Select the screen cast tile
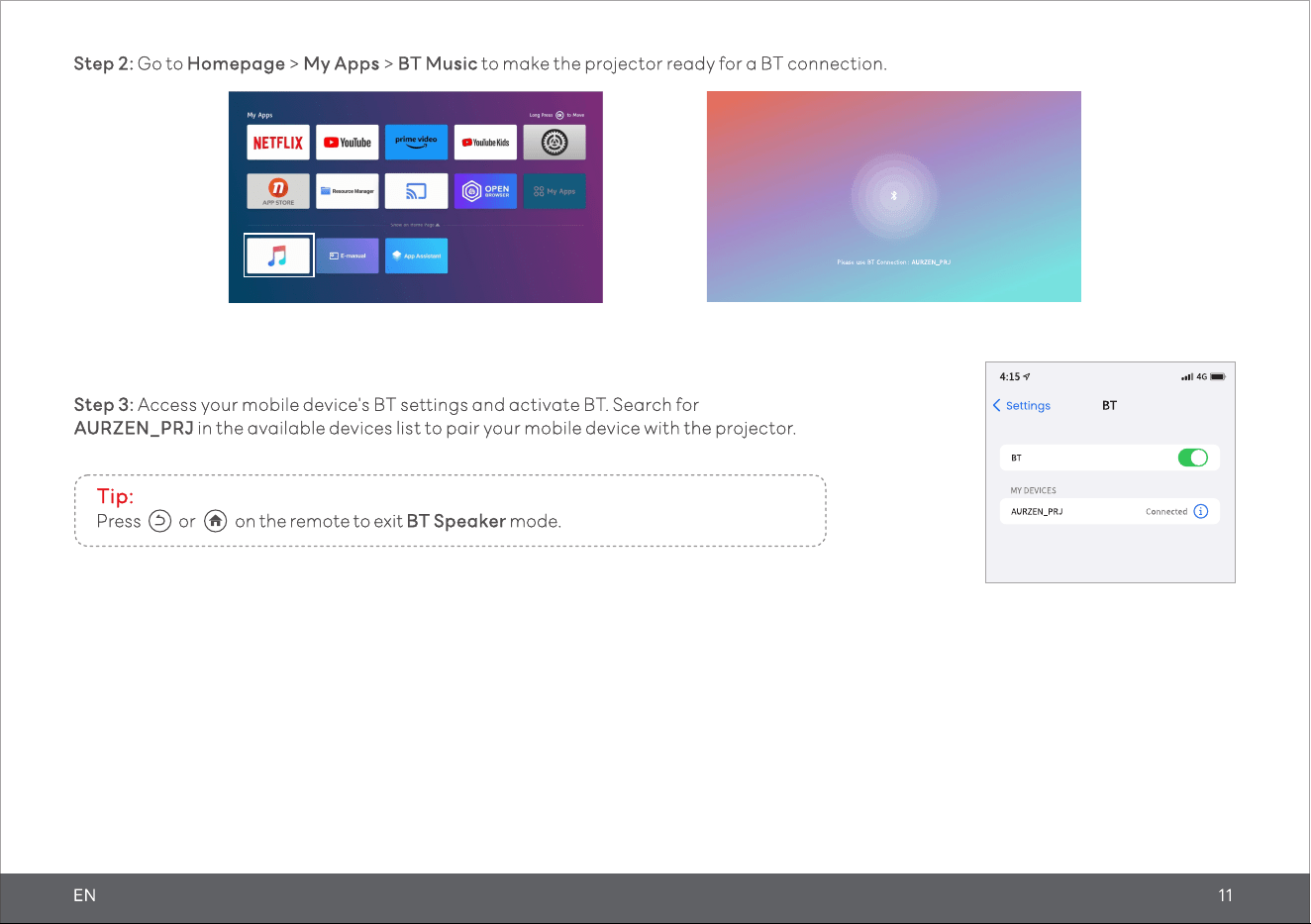 click(x=416, y=191)
